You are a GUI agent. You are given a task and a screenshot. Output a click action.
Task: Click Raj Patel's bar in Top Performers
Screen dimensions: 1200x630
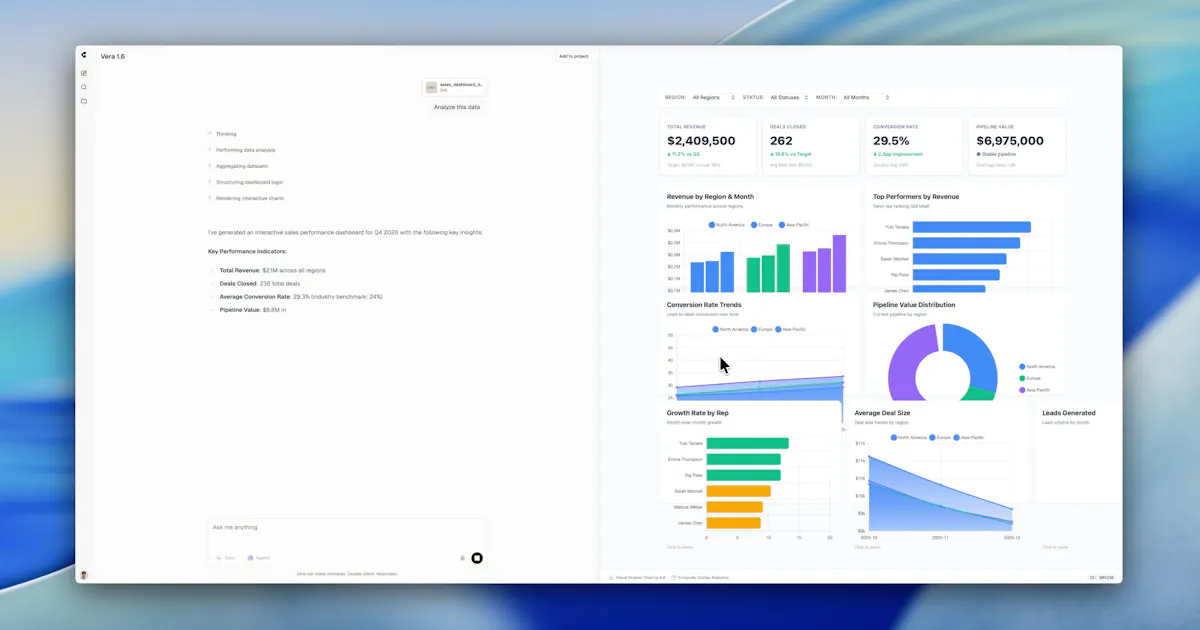(956, 275)
